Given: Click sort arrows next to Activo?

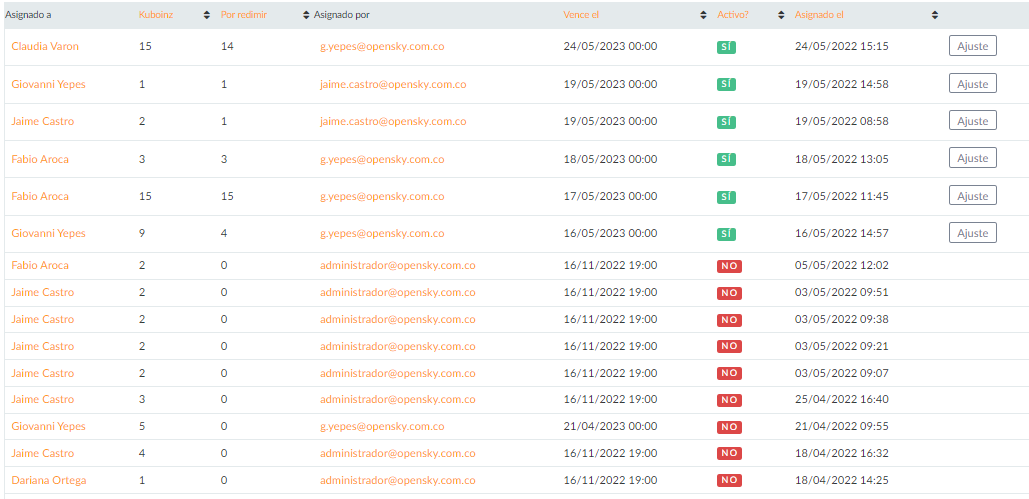Looking at the screenshot, I should (x=781, y=15).
